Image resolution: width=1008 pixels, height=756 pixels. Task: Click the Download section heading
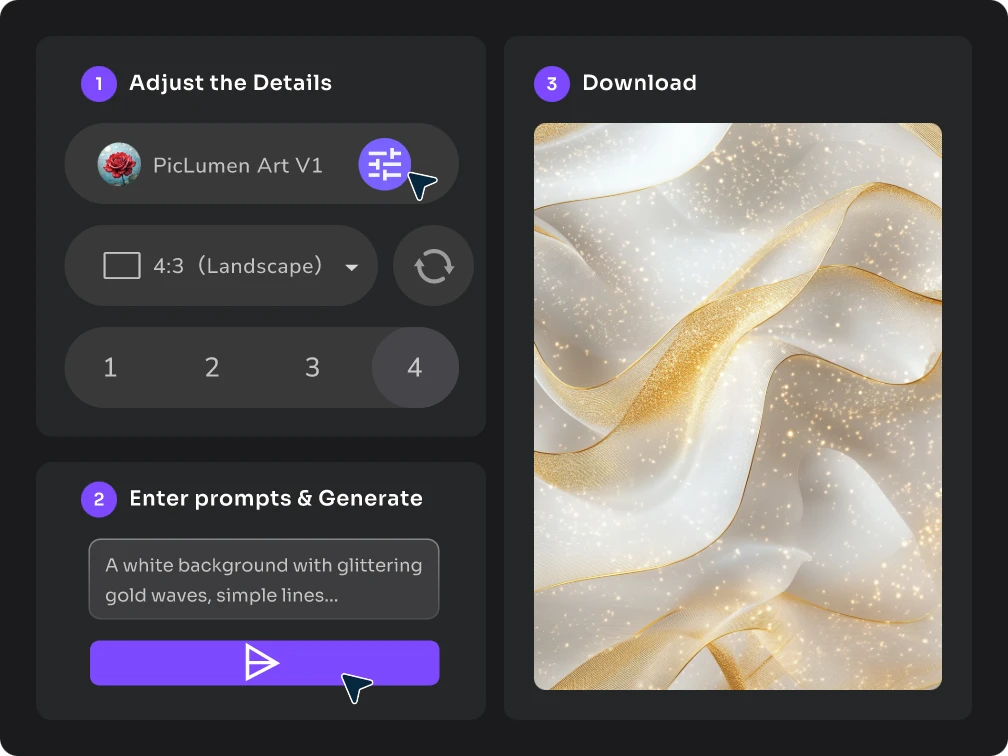tap(639, 83)
